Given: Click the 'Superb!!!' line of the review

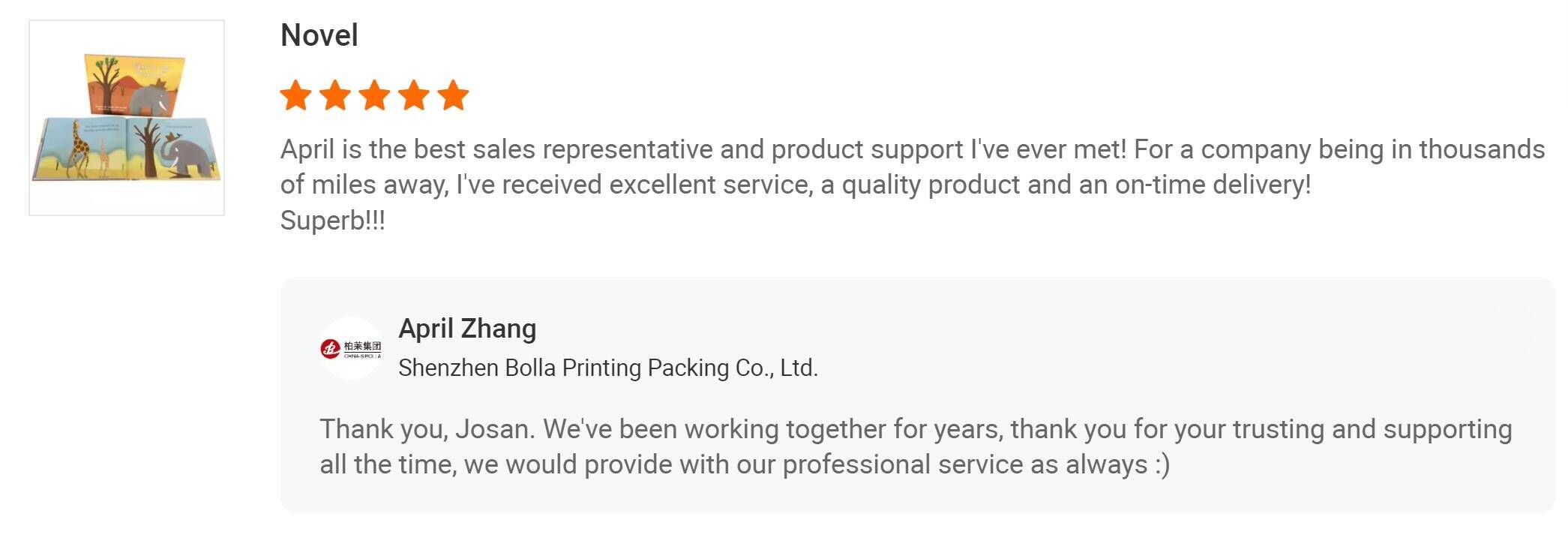Looking at the screenshot, I should pos(333,221).
